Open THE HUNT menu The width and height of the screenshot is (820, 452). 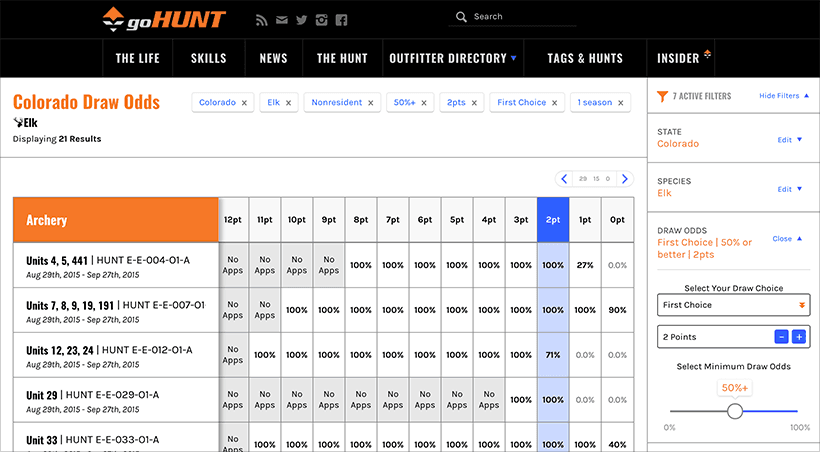343,58
